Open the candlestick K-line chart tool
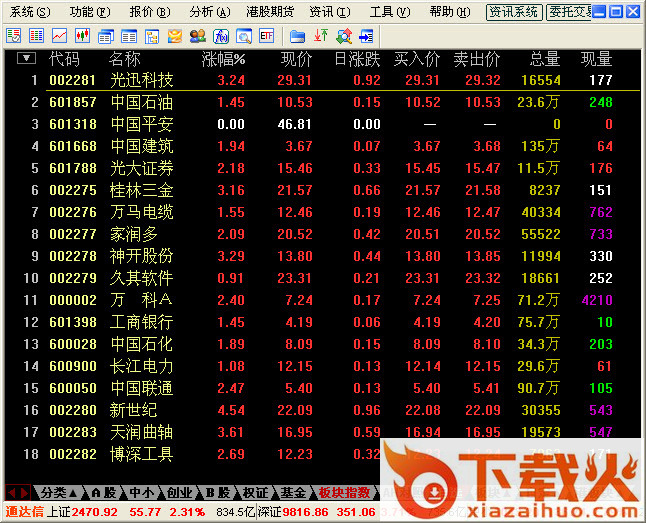 [83, 35]
